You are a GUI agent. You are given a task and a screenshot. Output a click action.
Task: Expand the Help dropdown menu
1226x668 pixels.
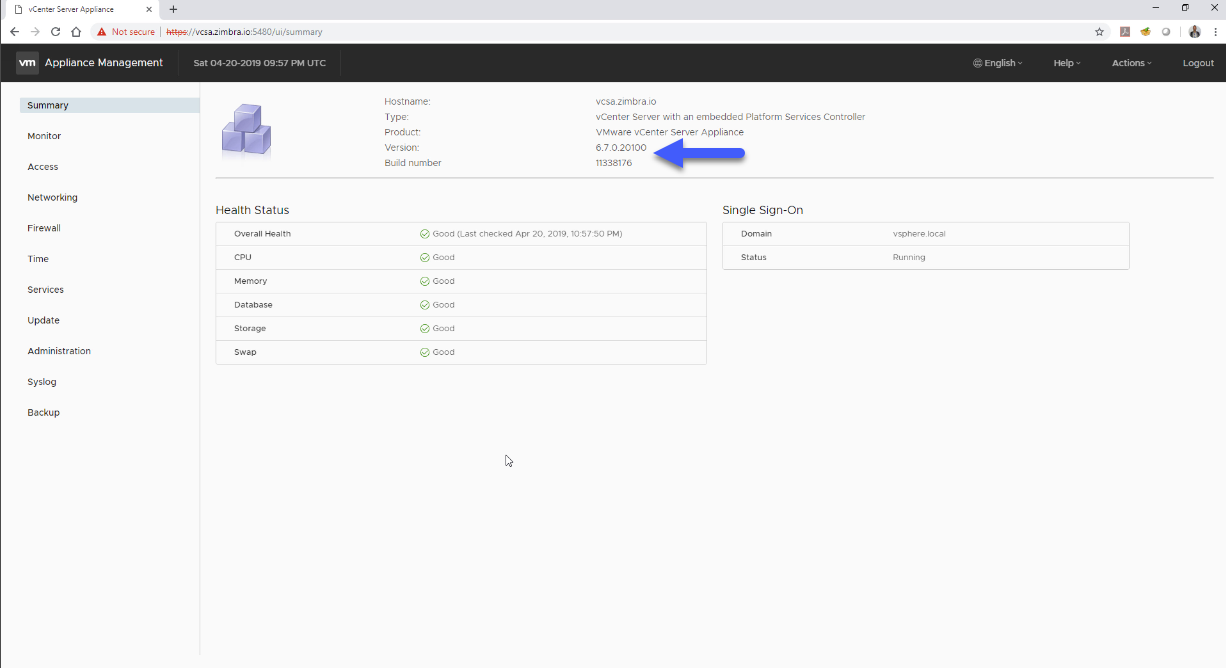tap(1067, 63)
